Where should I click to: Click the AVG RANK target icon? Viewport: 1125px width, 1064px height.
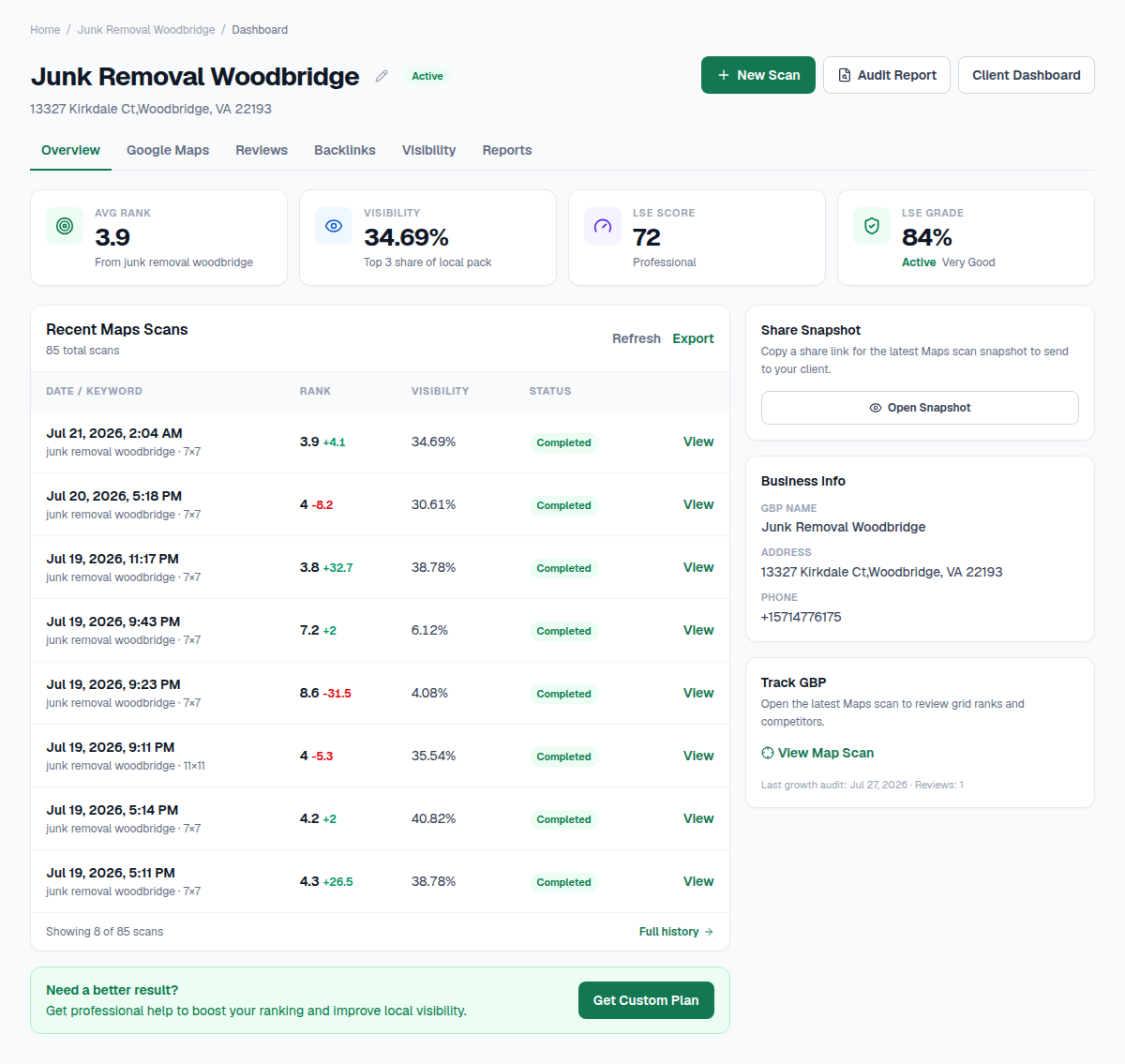point(65,226)
